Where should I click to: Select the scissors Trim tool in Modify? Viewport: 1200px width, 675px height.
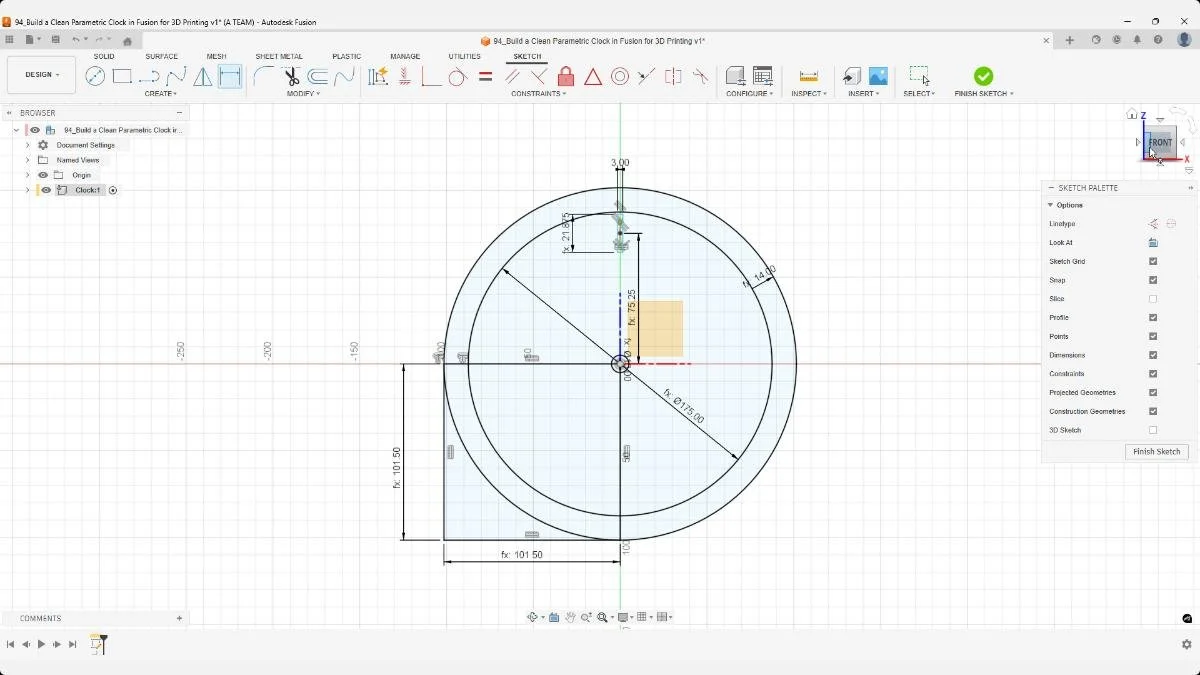click(x=292, y=76)
